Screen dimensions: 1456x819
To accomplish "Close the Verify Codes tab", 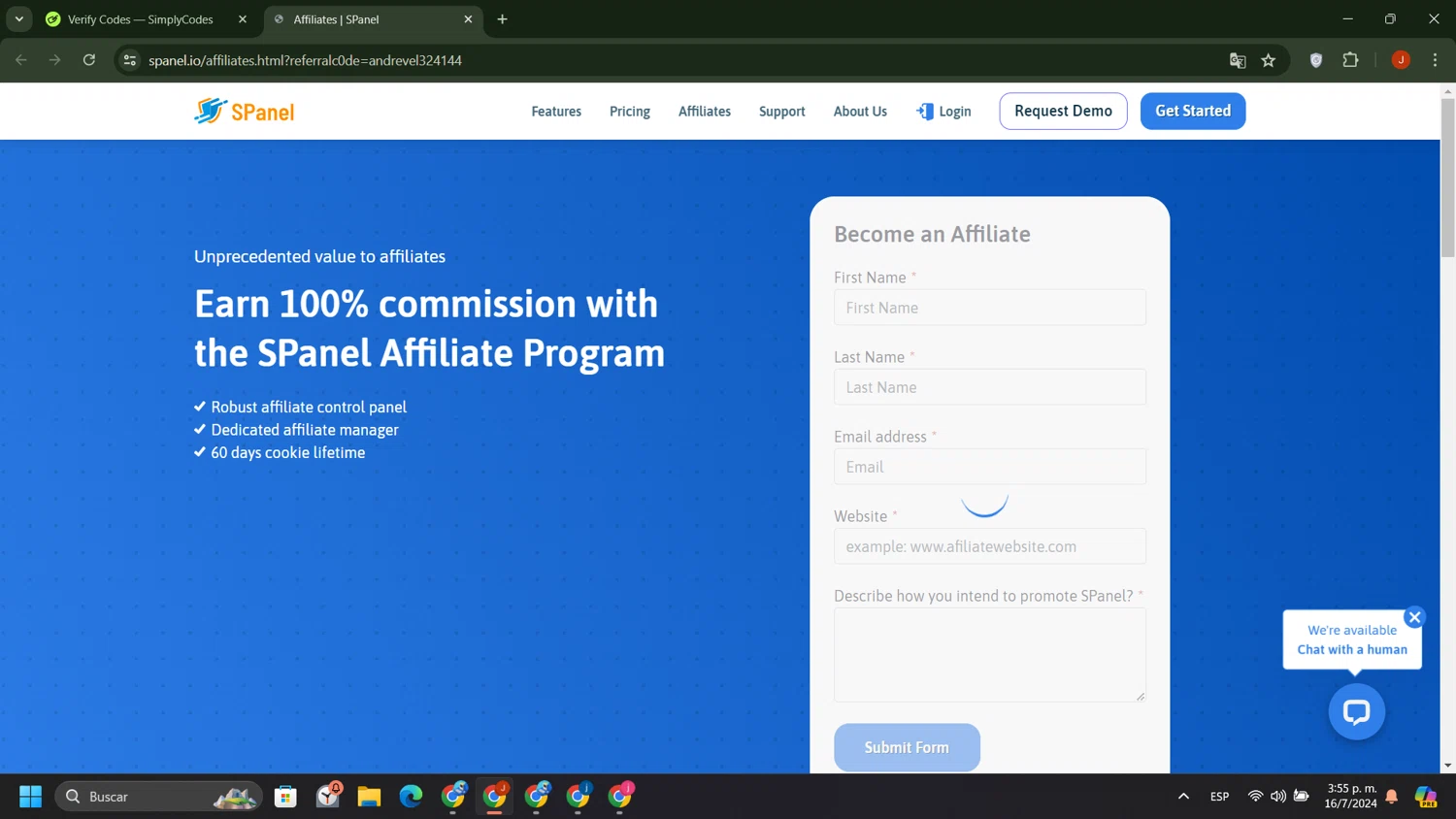I will pos(243,19).
